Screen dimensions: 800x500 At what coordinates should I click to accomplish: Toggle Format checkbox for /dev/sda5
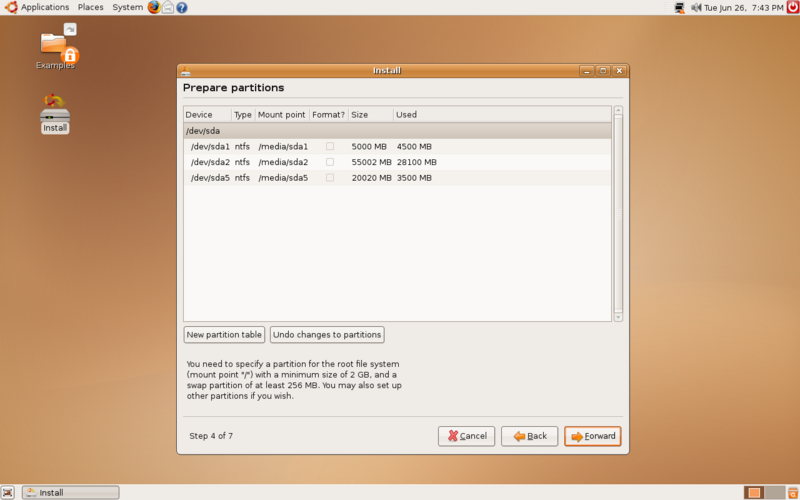click(x=330, y=178)
